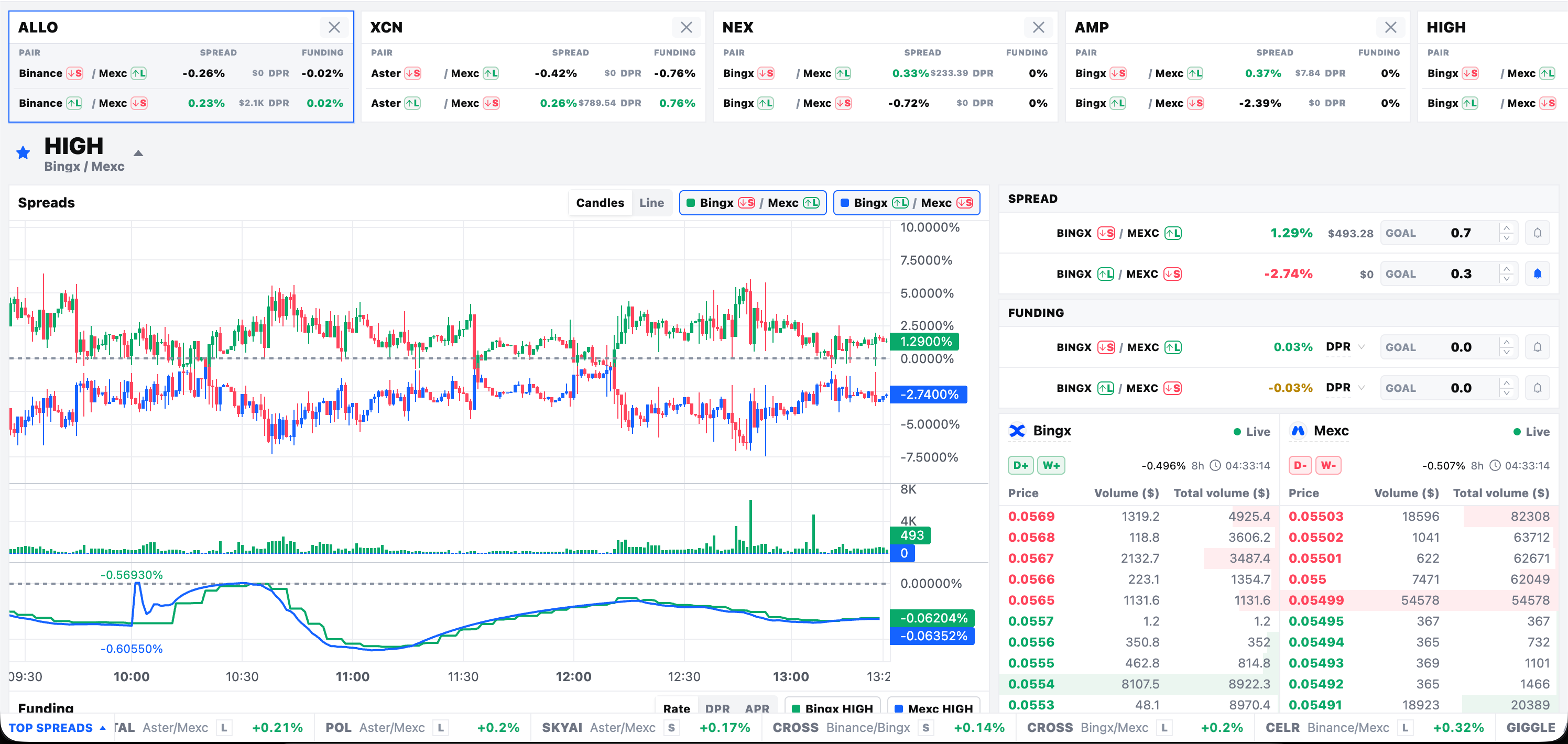This screenshot has width=1568, height=744.
Task: Click the Mexc funding countdown clock icon
Action: (x=1495, y=465)
